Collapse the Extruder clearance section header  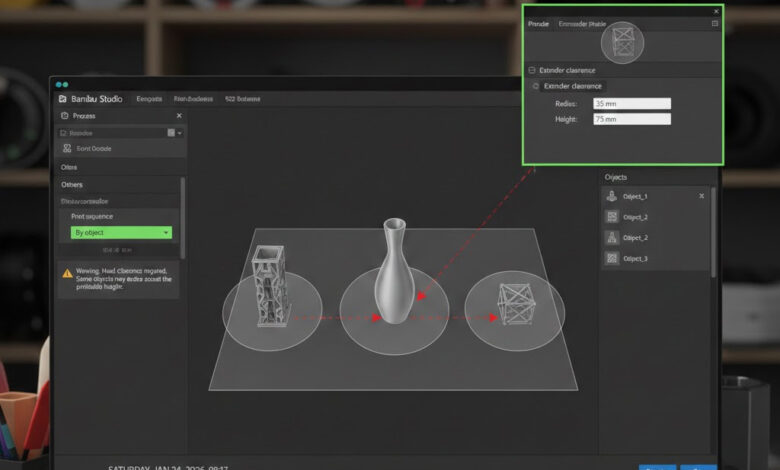click(531, 70)
